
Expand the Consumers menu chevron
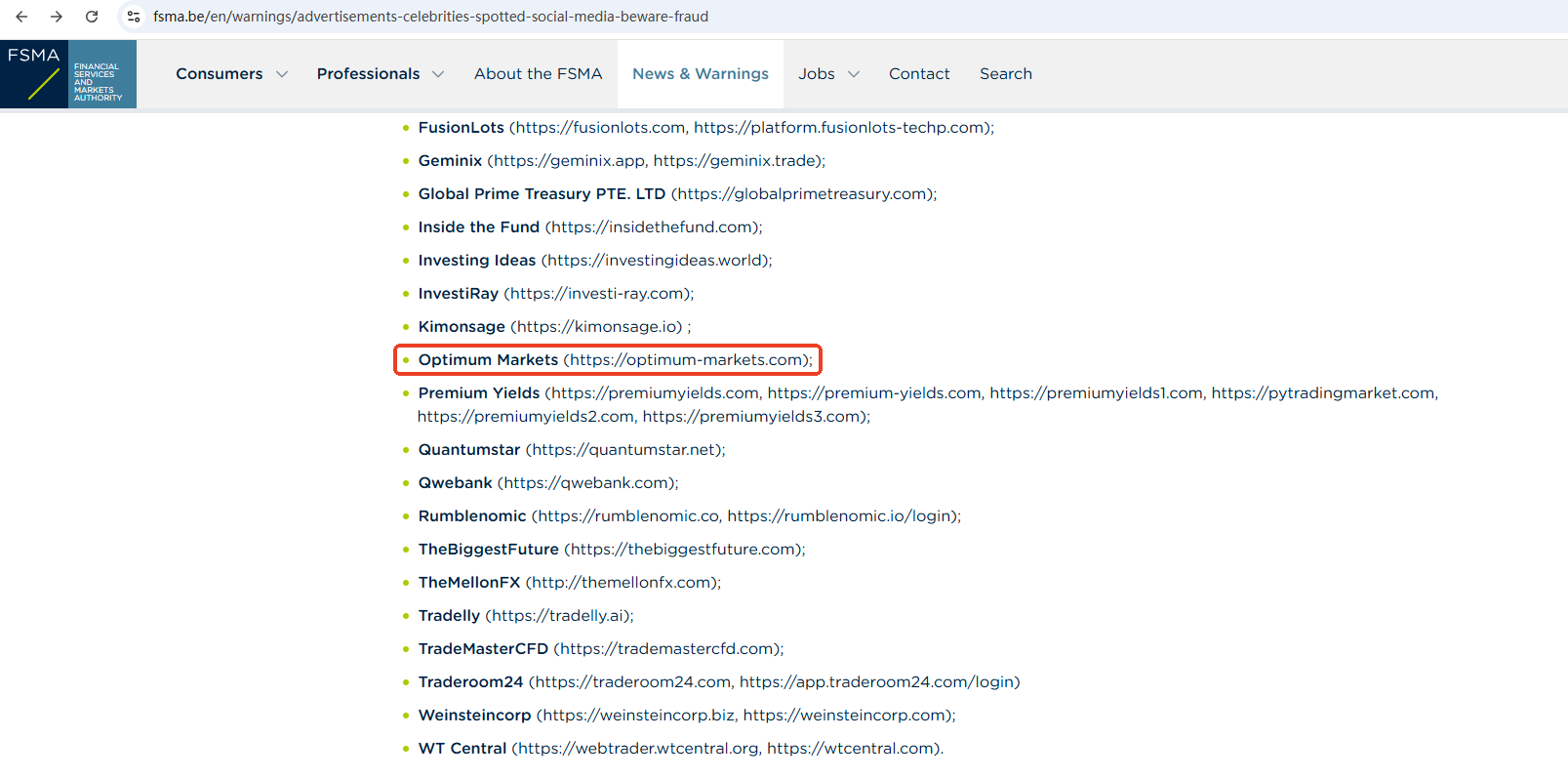click(x=282, y=74)
